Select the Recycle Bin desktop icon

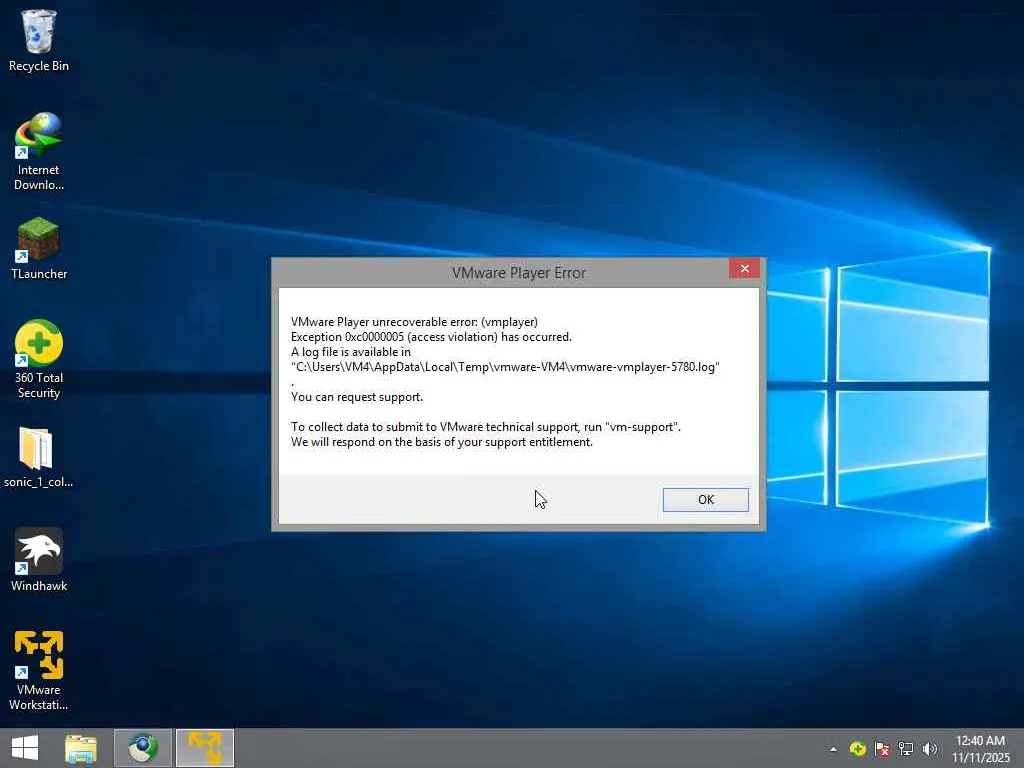(39, 40)
